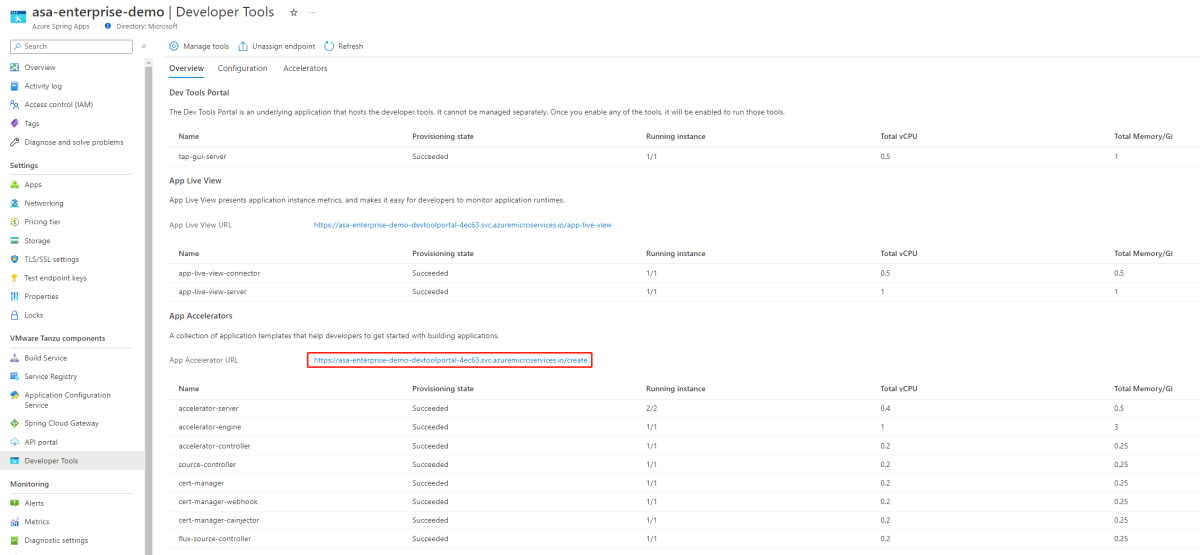Image resolution: width=1200 pixels, height=555 pixels.
Task: Click the cert-manager-cainjector row name
Action: click(x=217, y=520)
